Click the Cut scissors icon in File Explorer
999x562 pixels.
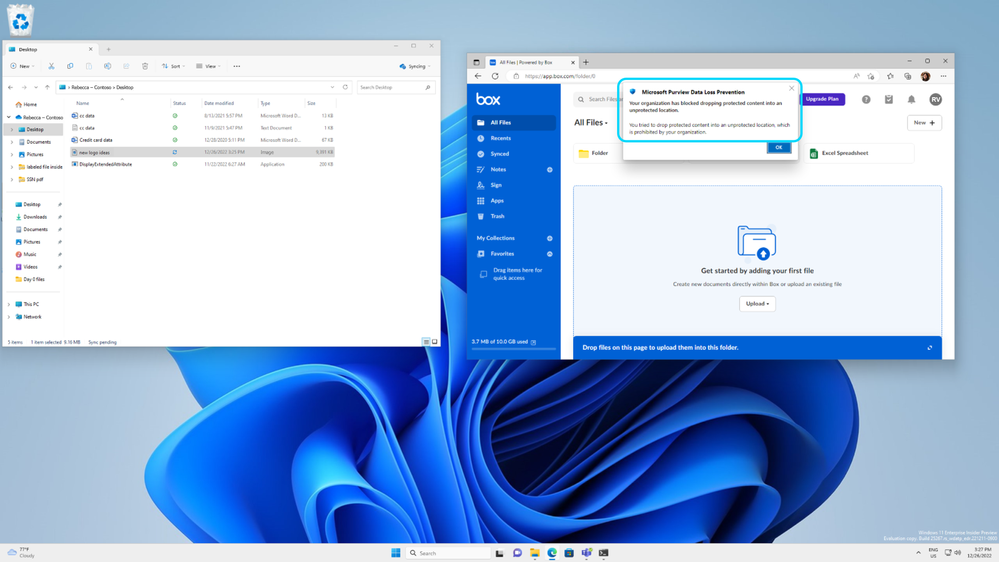pyautogui.click(x=51, y=66)
